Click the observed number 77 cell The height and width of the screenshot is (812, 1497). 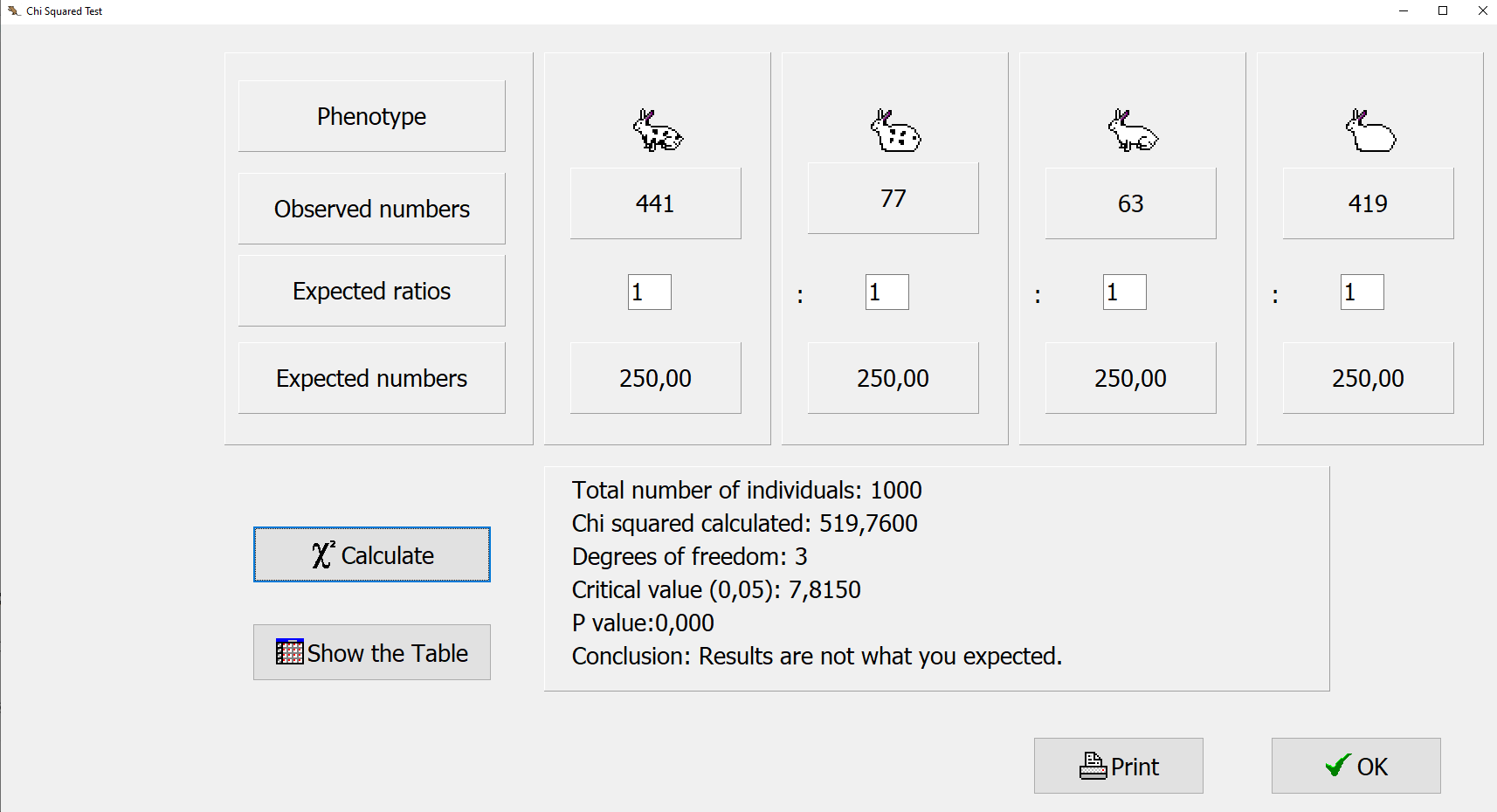click(x=893, y=198)
